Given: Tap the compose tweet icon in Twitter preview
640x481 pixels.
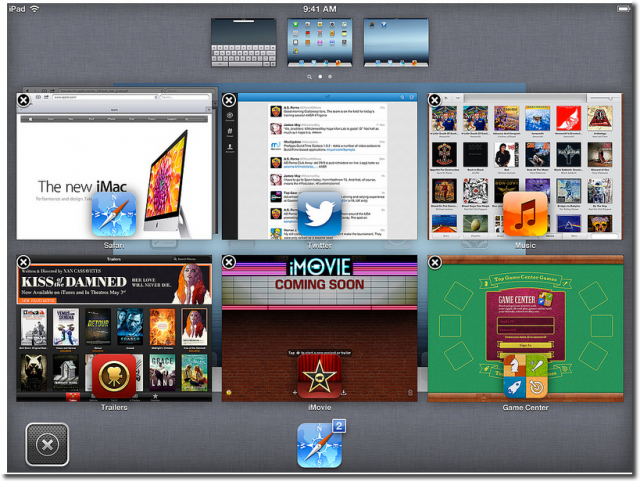Looking at the screenshot, I should point(412,97).
